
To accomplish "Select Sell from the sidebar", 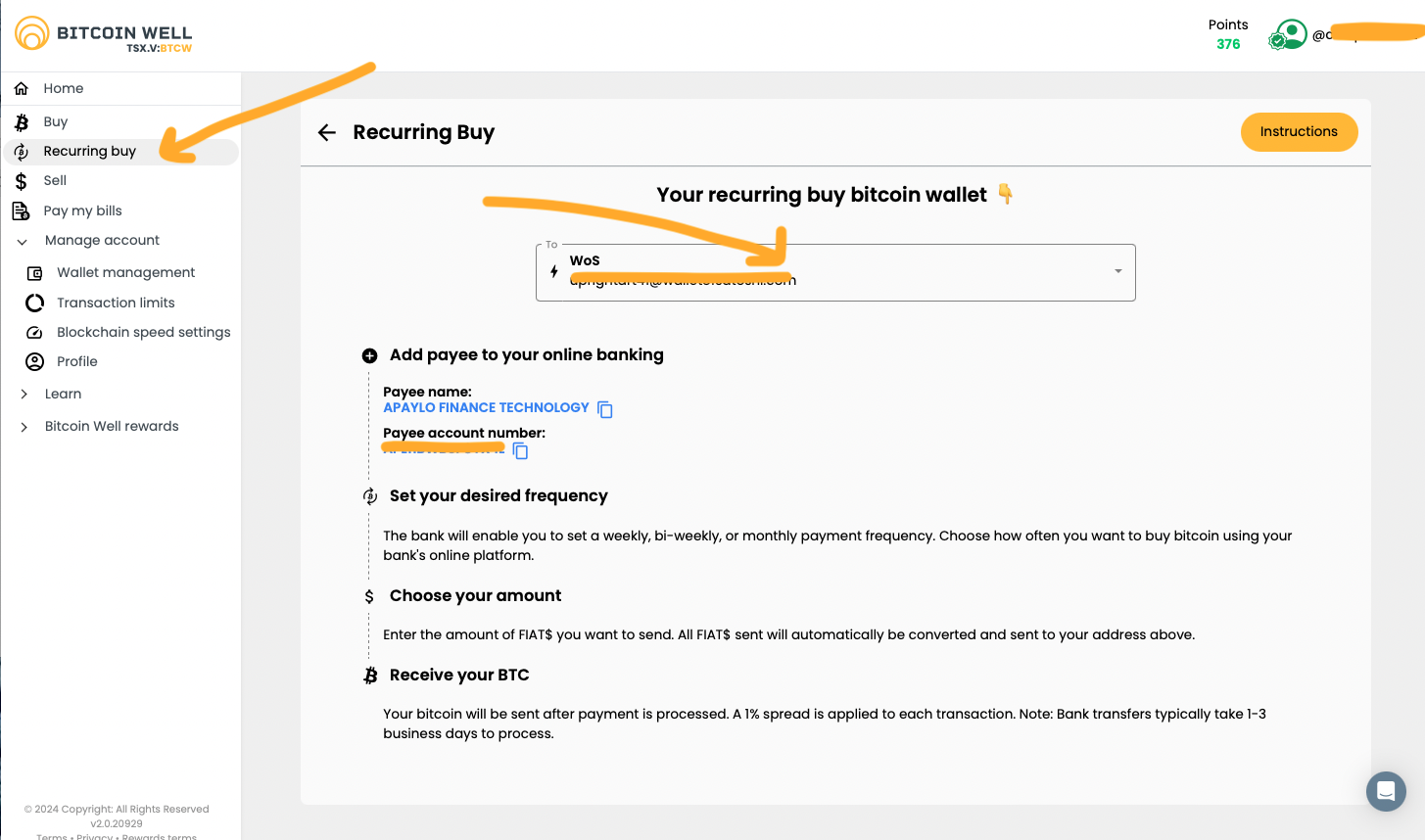I will tap(55, 181).
